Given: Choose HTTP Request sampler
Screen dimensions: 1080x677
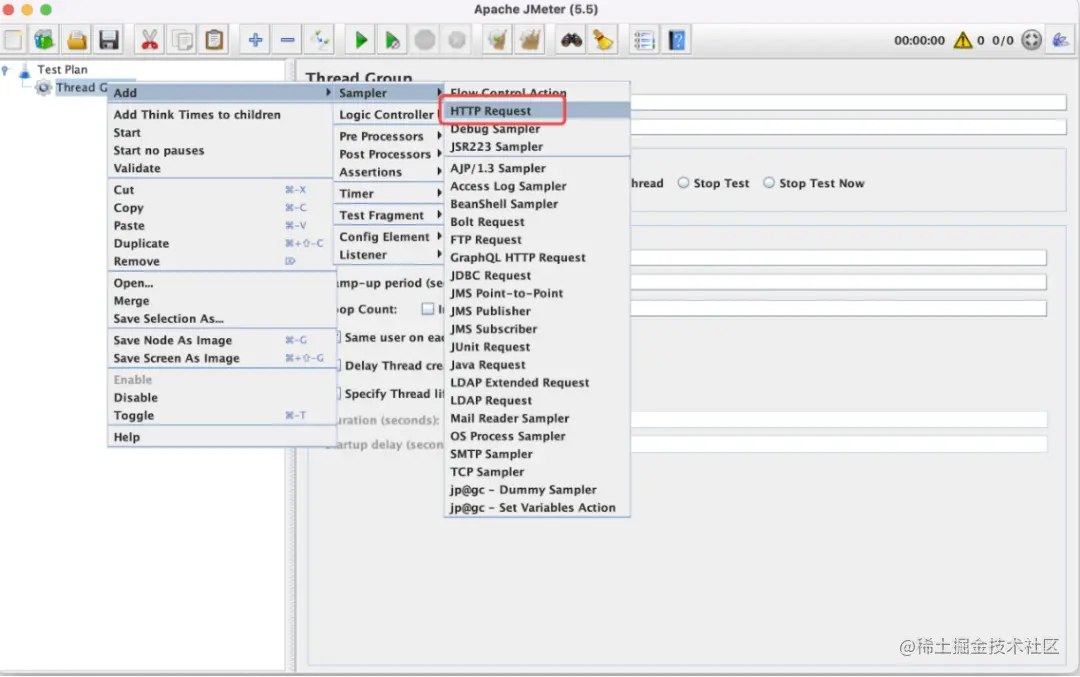Looking at the screenshot, I should [537, 111].
